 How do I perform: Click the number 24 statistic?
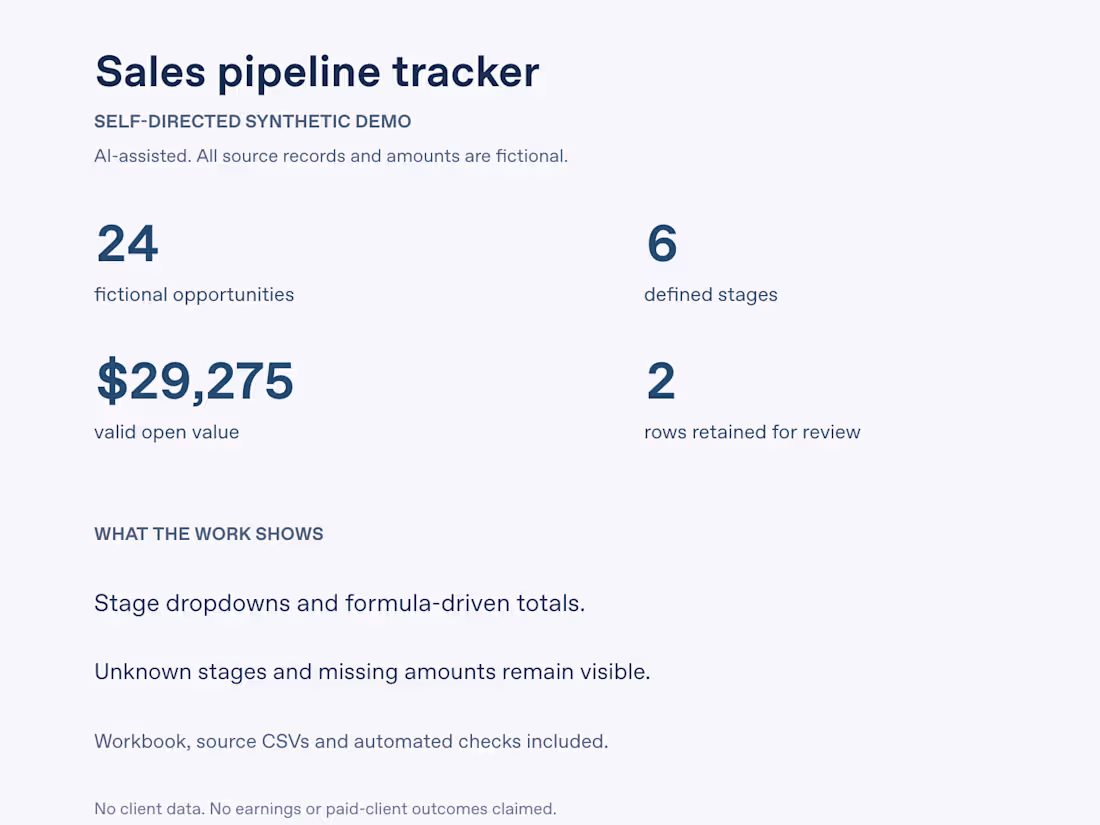coord(127,243)
